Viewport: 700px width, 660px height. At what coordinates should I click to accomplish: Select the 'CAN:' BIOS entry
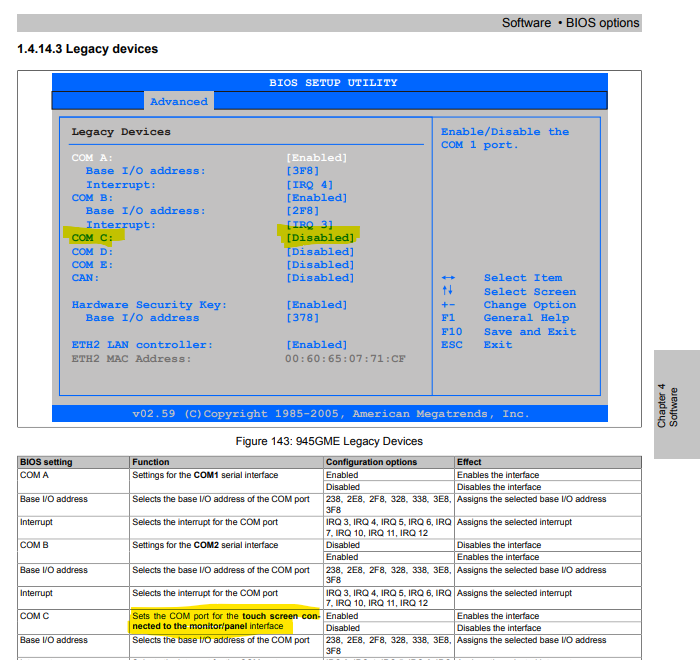click(85, 278)
